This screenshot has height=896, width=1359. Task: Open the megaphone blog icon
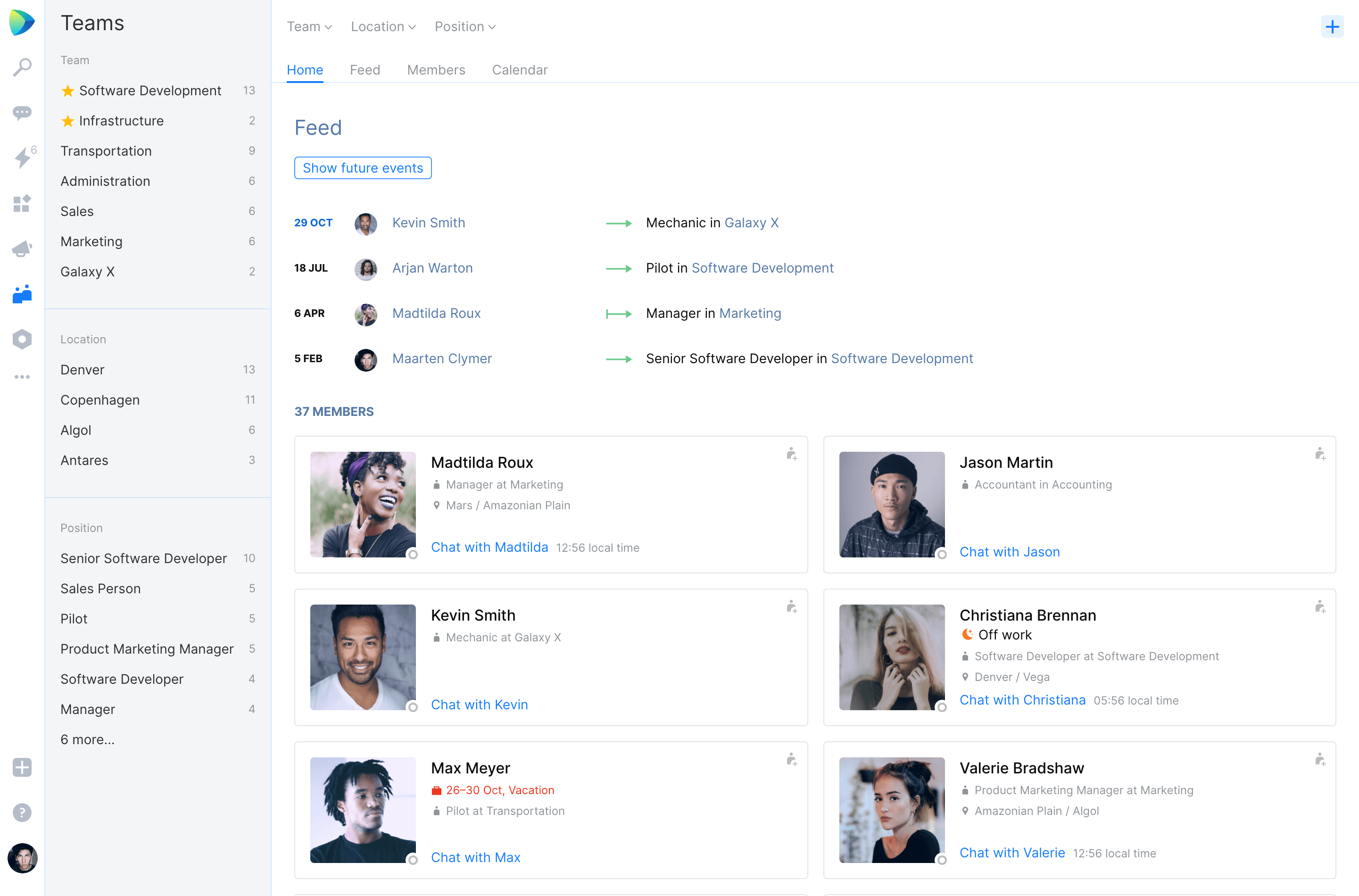click(22, 249)
